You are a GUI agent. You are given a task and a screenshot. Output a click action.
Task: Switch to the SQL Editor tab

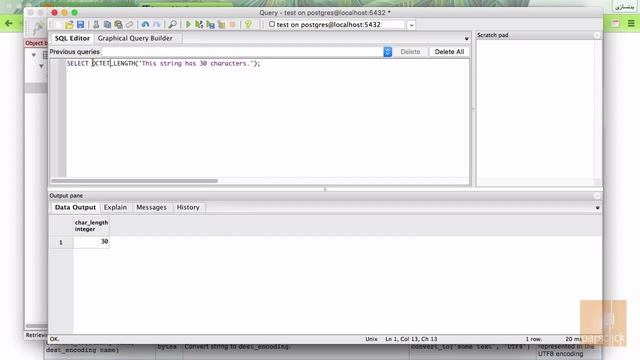pos(72,38)
